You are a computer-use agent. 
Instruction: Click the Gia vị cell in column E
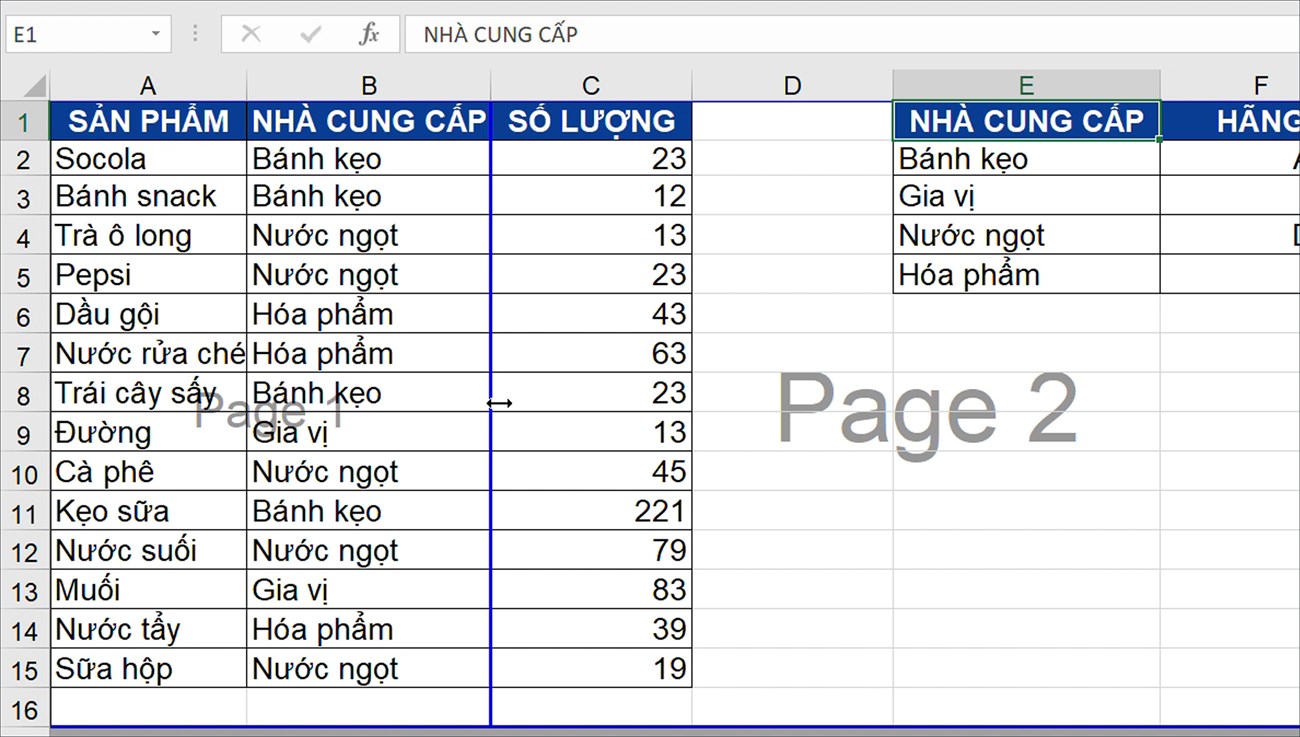[1026, 197]
